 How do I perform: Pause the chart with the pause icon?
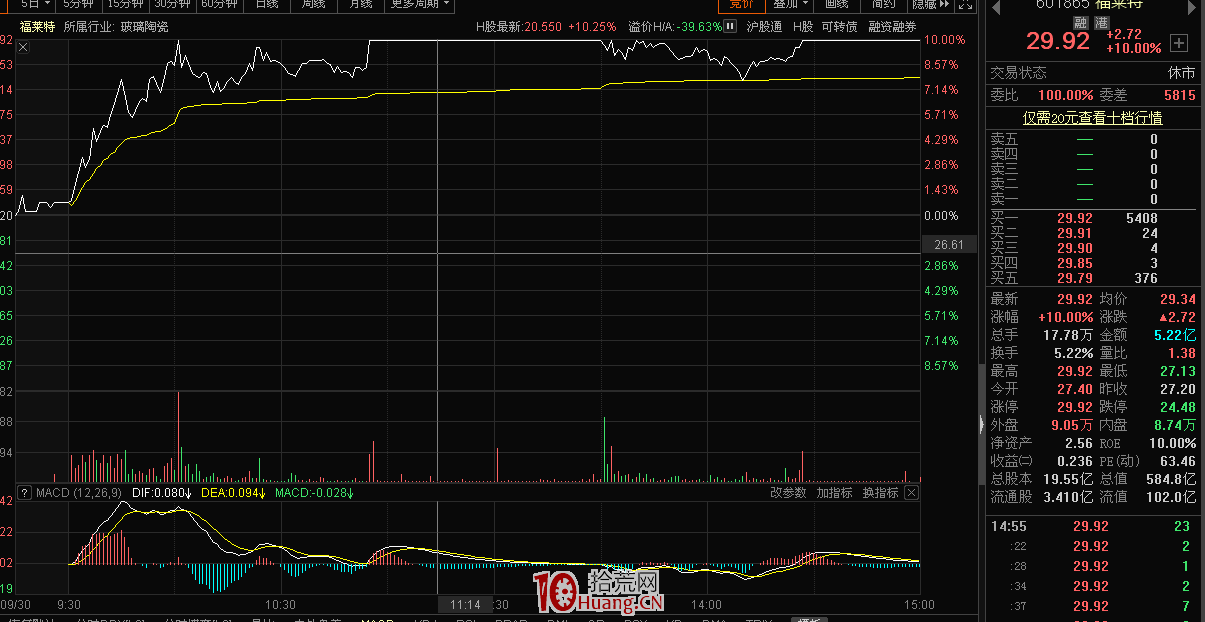(x=732, y=26)
